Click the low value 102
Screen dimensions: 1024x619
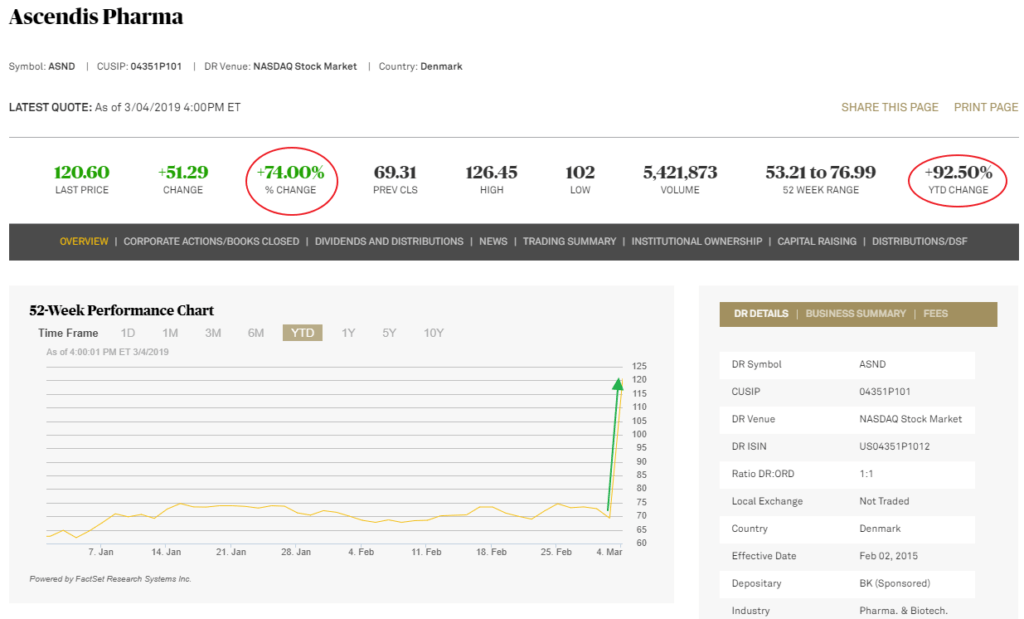pos(580,172)
